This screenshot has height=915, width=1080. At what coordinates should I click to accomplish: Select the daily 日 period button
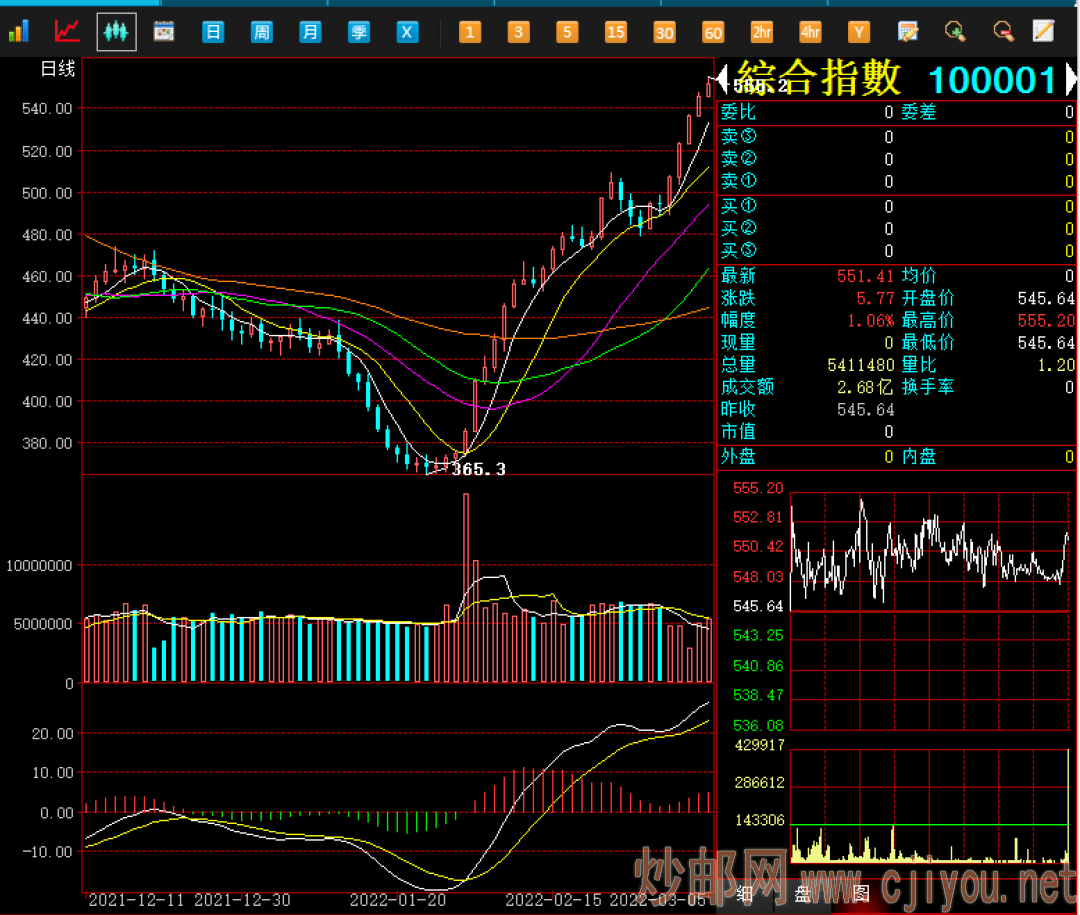click(213, 32)
